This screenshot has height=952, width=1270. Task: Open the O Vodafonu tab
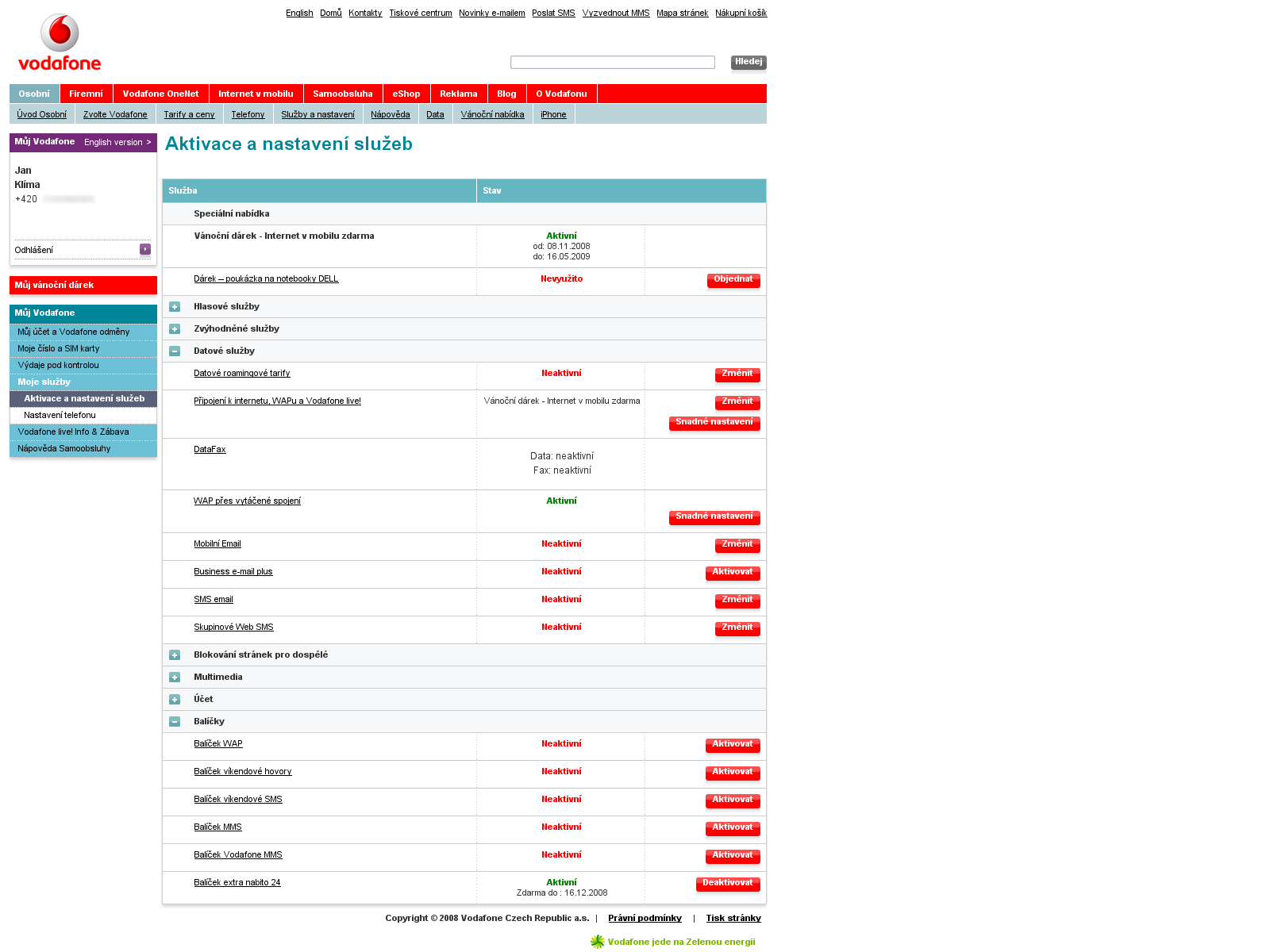click(x=562, y=94)
